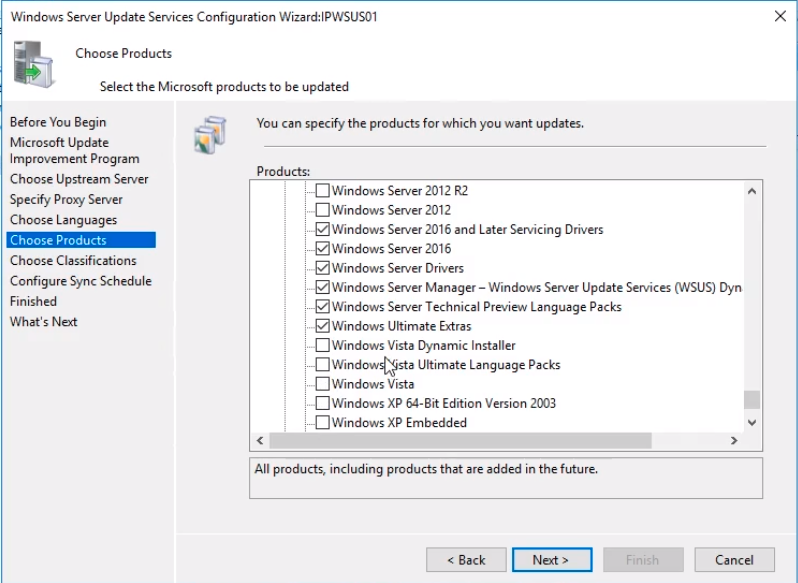Click the vertical scrollbar thumb in products list
798x583 pixels.
(x=752, y=400)
